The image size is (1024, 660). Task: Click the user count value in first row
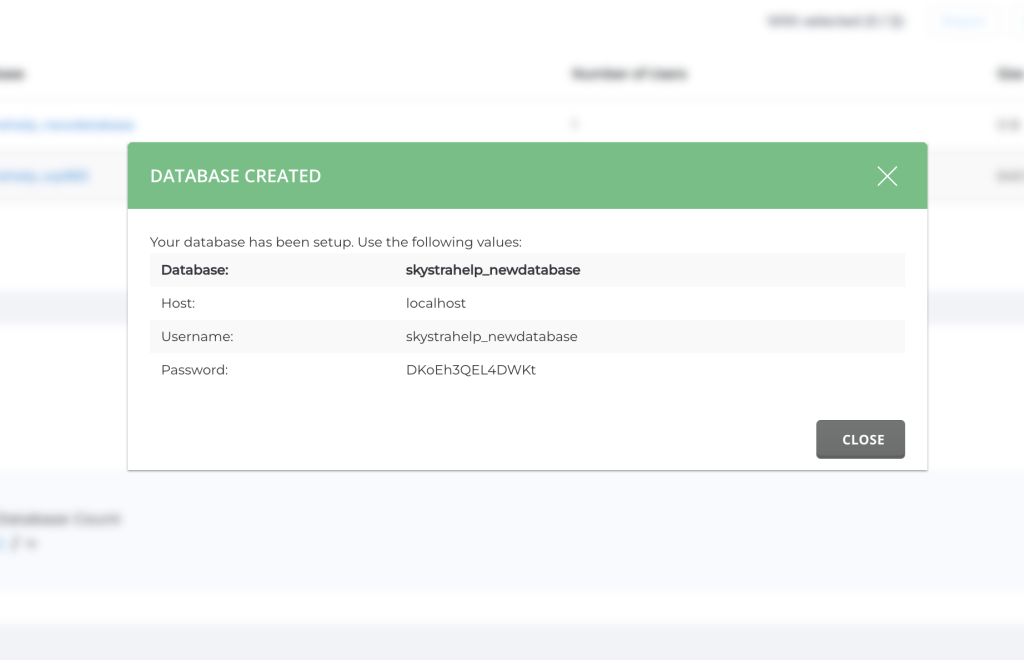(575, 125)
